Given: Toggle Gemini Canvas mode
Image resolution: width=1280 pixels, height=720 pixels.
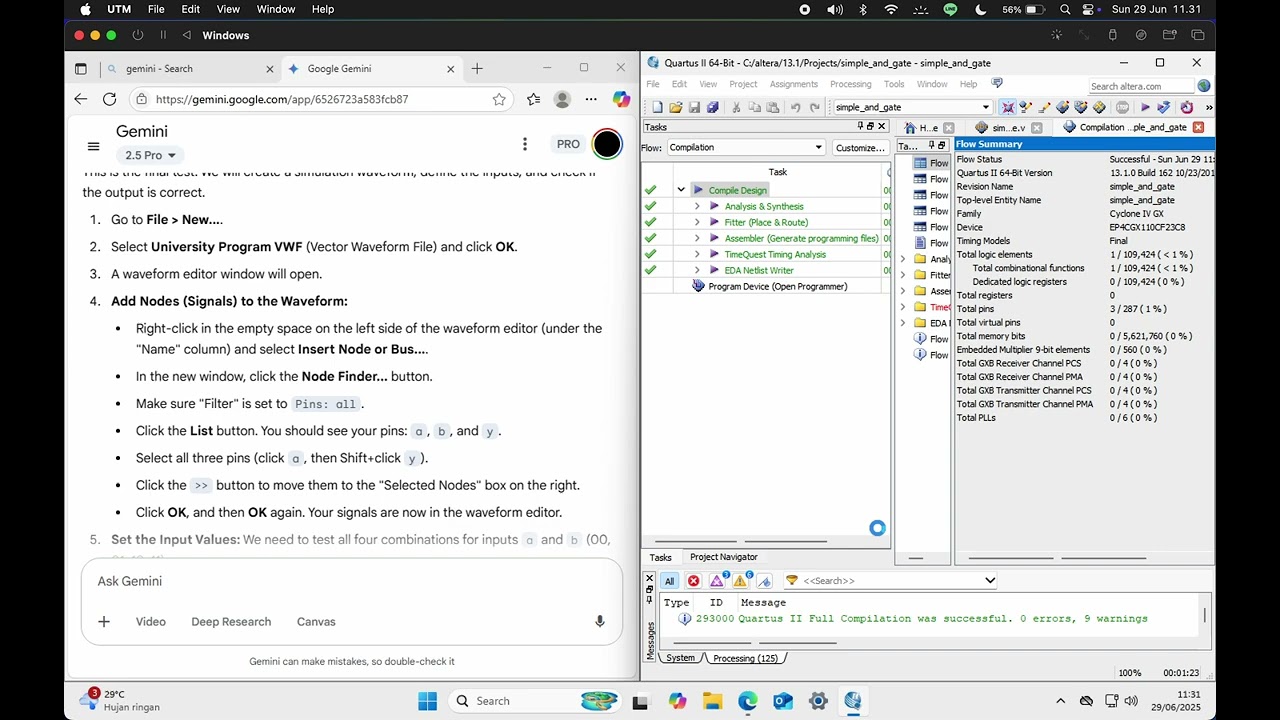Looking at the screenshot, I should click(x=316, y=621).
